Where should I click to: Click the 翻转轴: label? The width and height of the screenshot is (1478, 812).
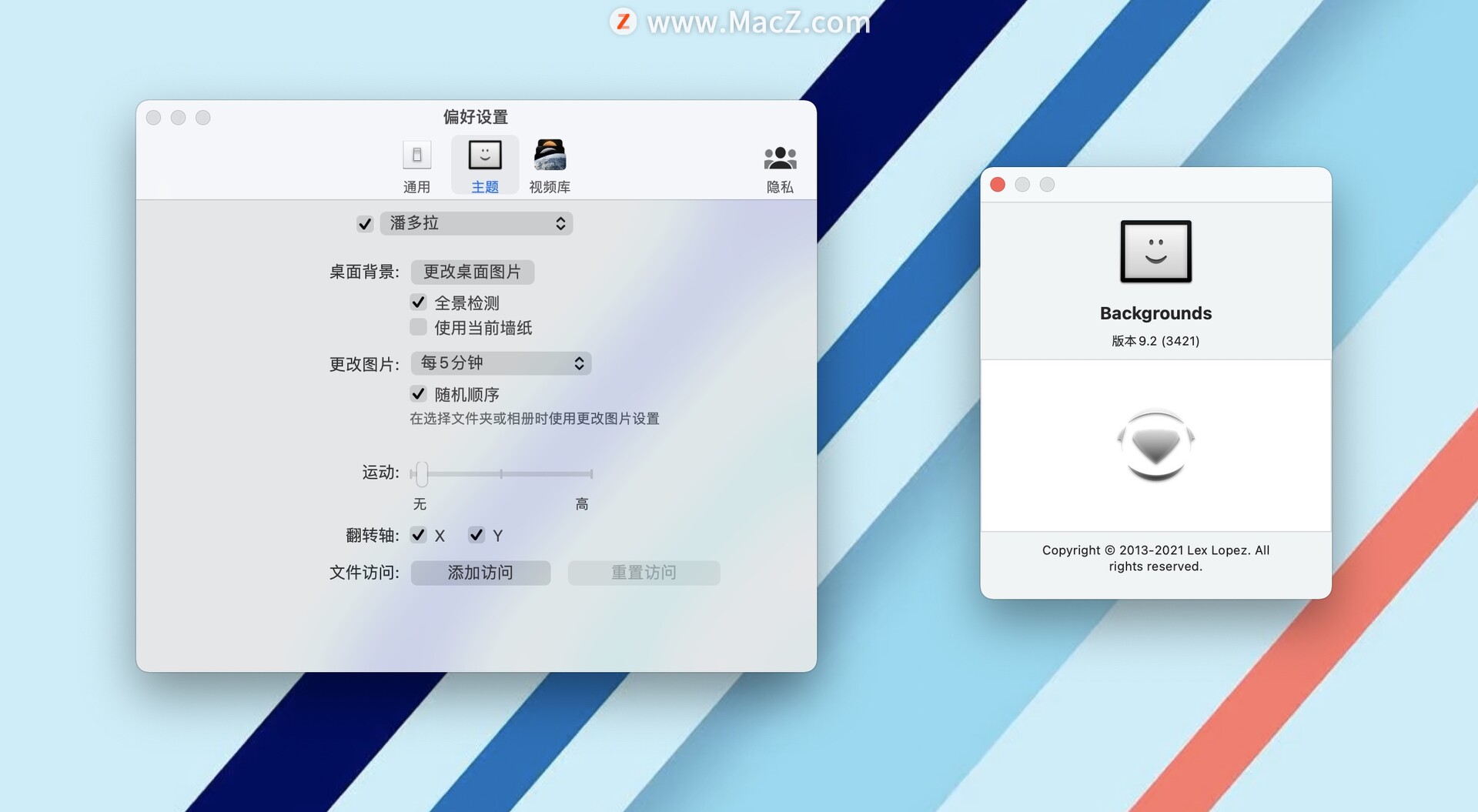tap(373, 536)
